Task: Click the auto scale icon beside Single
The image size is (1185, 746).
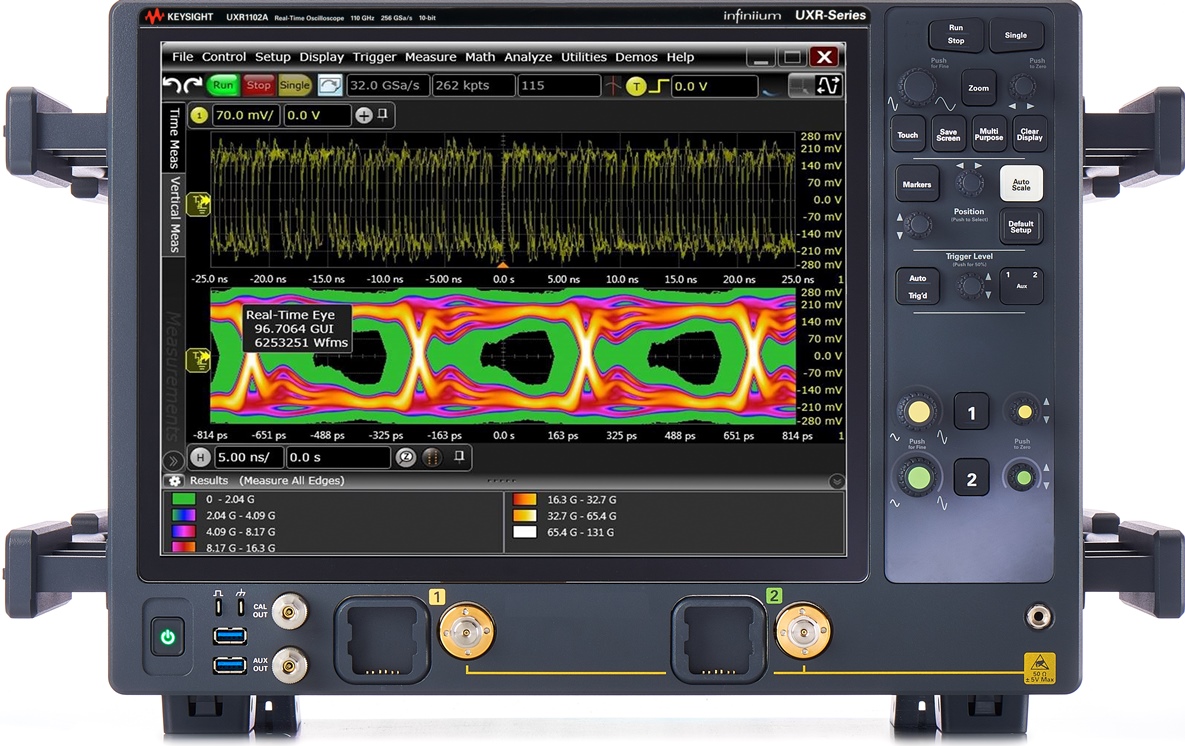Action: pyautogui.click(x=330, y=86)
